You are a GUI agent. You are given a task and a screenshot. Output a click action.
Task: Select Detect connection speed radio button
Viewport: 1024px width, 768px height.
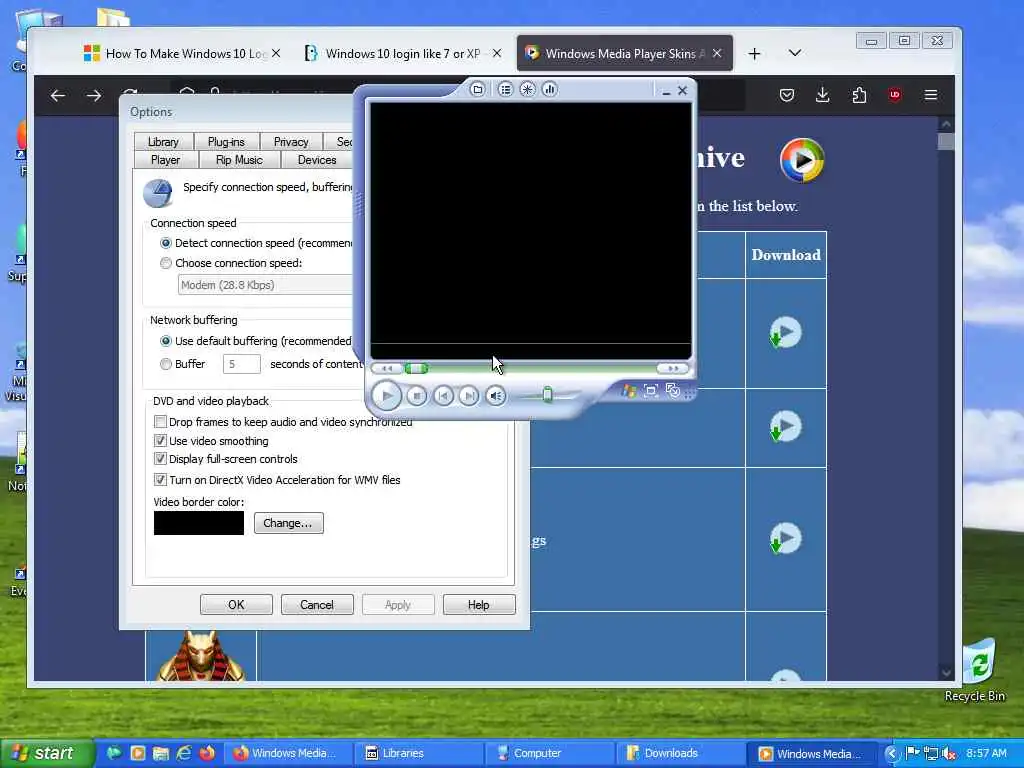point(166,243)
